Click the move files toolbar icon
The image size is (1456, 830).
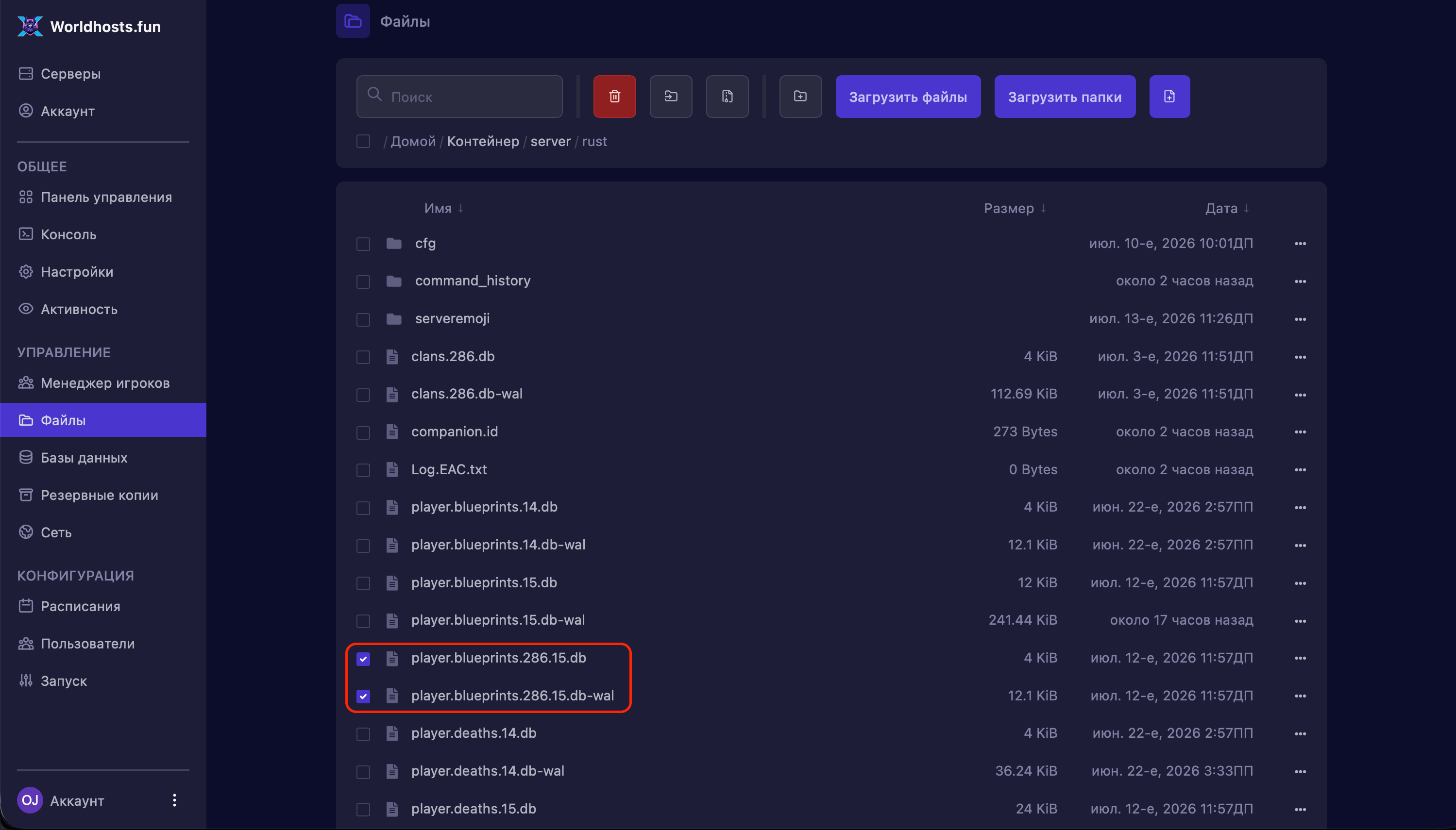pyautogui.click(x=671, y=96)
